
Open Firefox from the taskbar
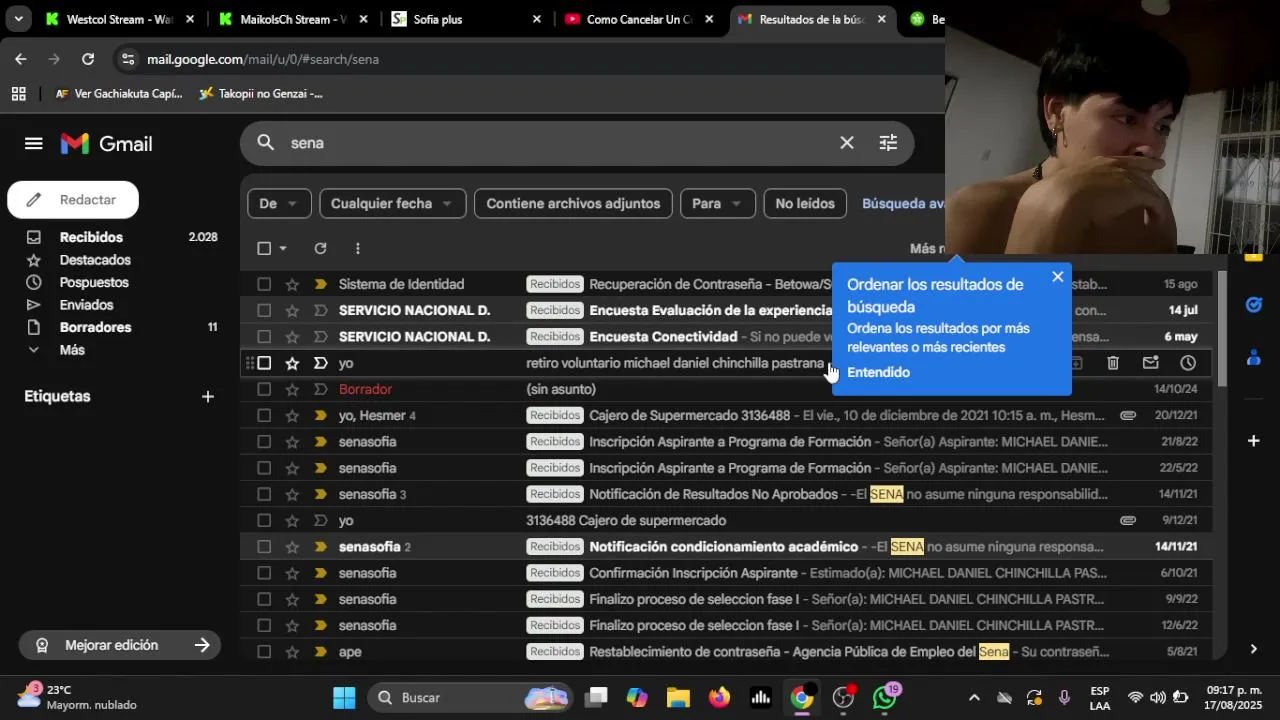pyautogui.click(x=720, y=697)
